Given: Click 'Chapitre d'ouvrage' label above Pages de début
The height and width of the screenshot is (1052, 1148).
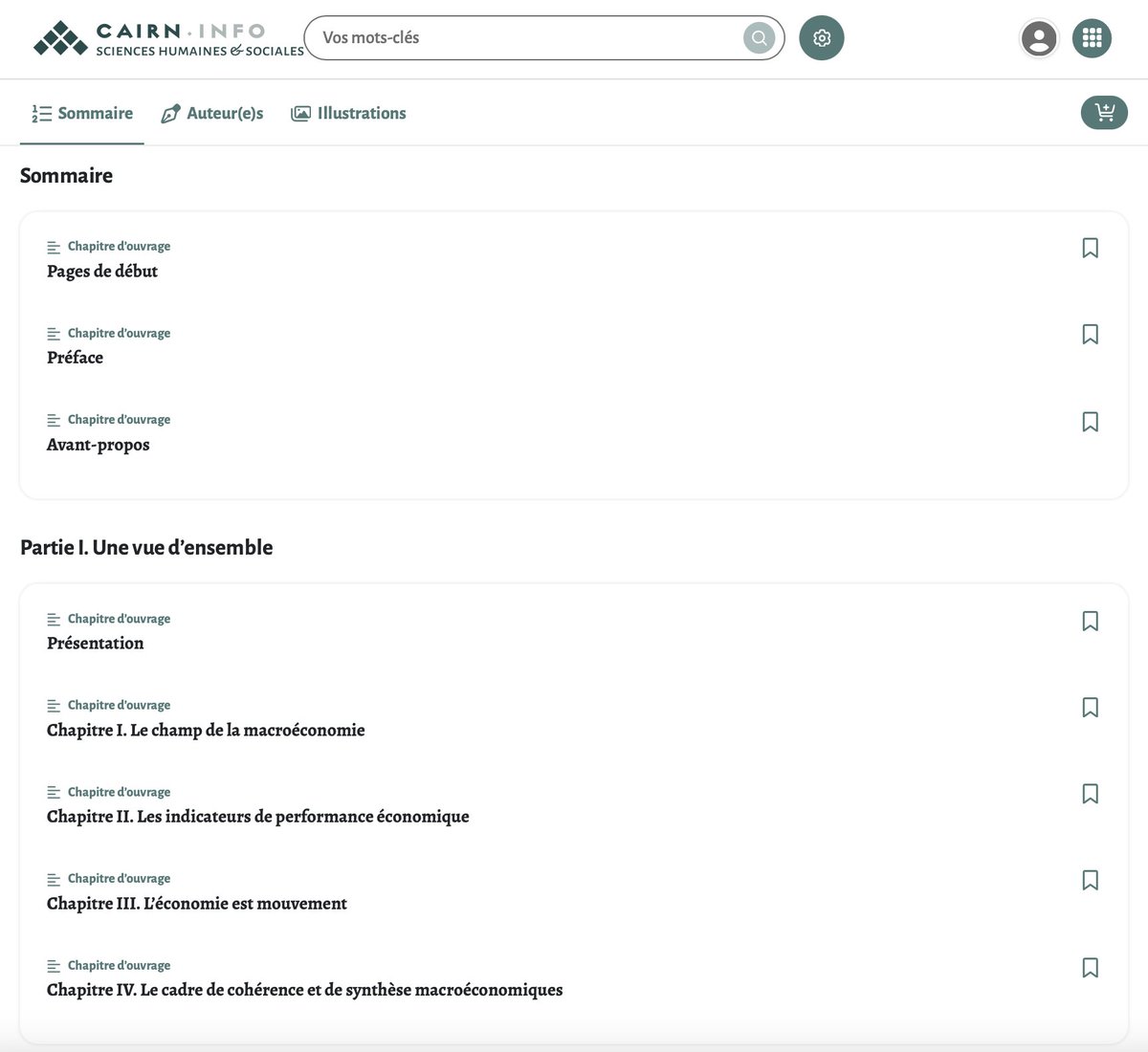Looking at the screenshot, I should click(119, 247).
